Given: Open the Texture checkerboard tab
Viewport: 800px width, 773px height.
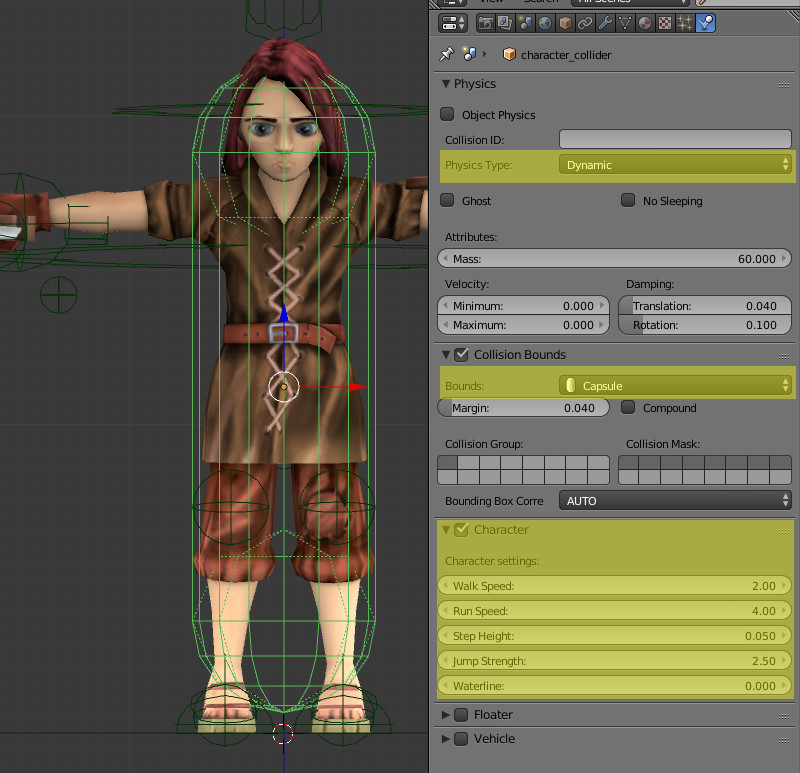Looking at the screenshot, I should 665,23.
